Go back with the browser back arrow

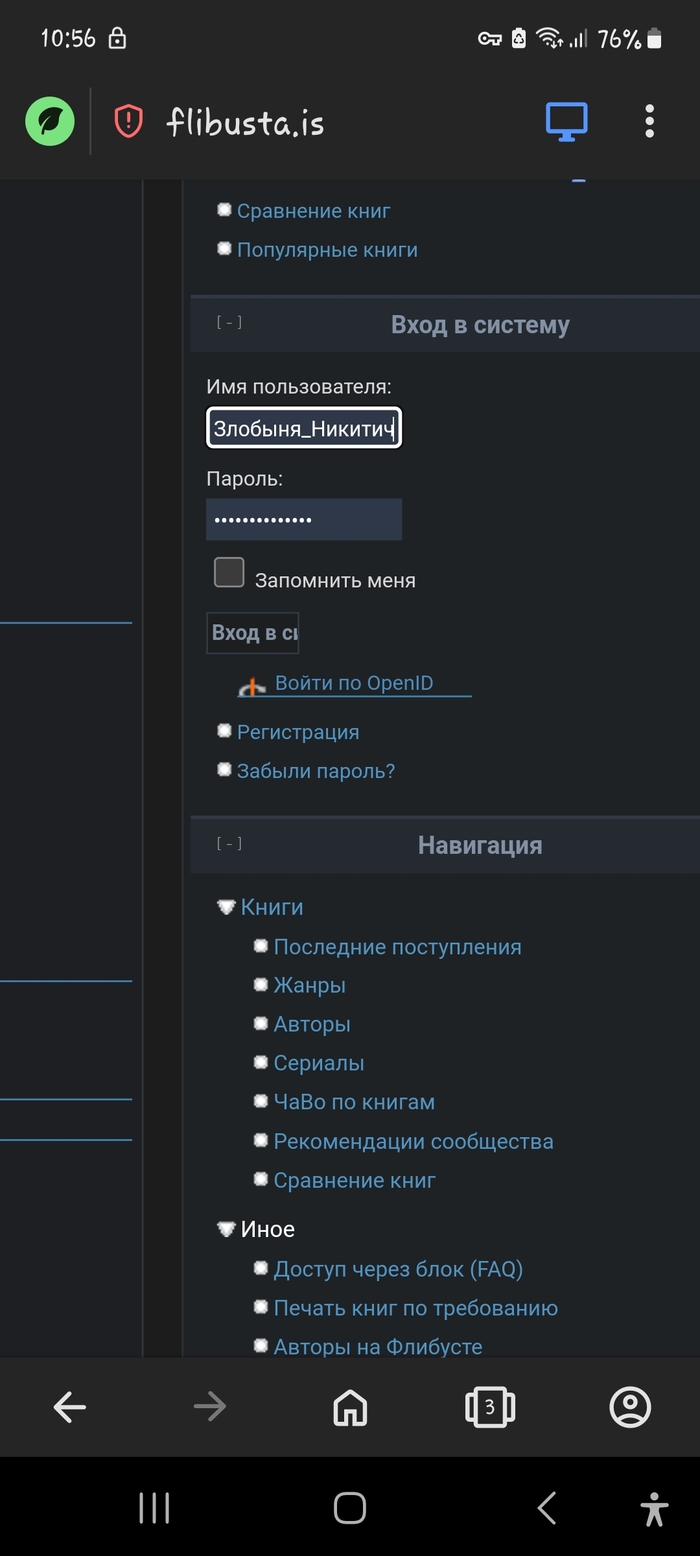(x=70, y=1407)
